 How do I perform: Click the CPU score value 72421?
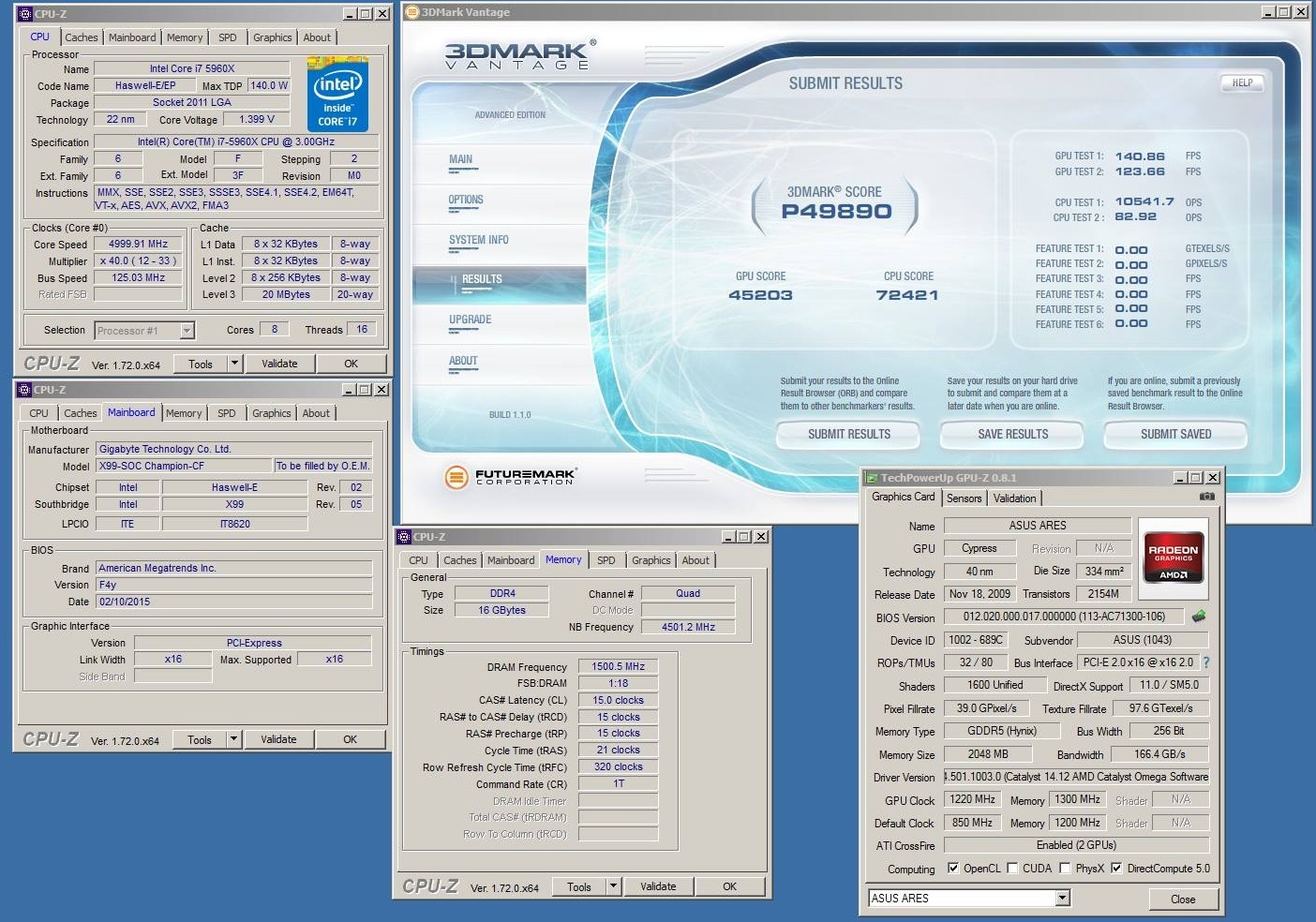[x=906, y=295]
